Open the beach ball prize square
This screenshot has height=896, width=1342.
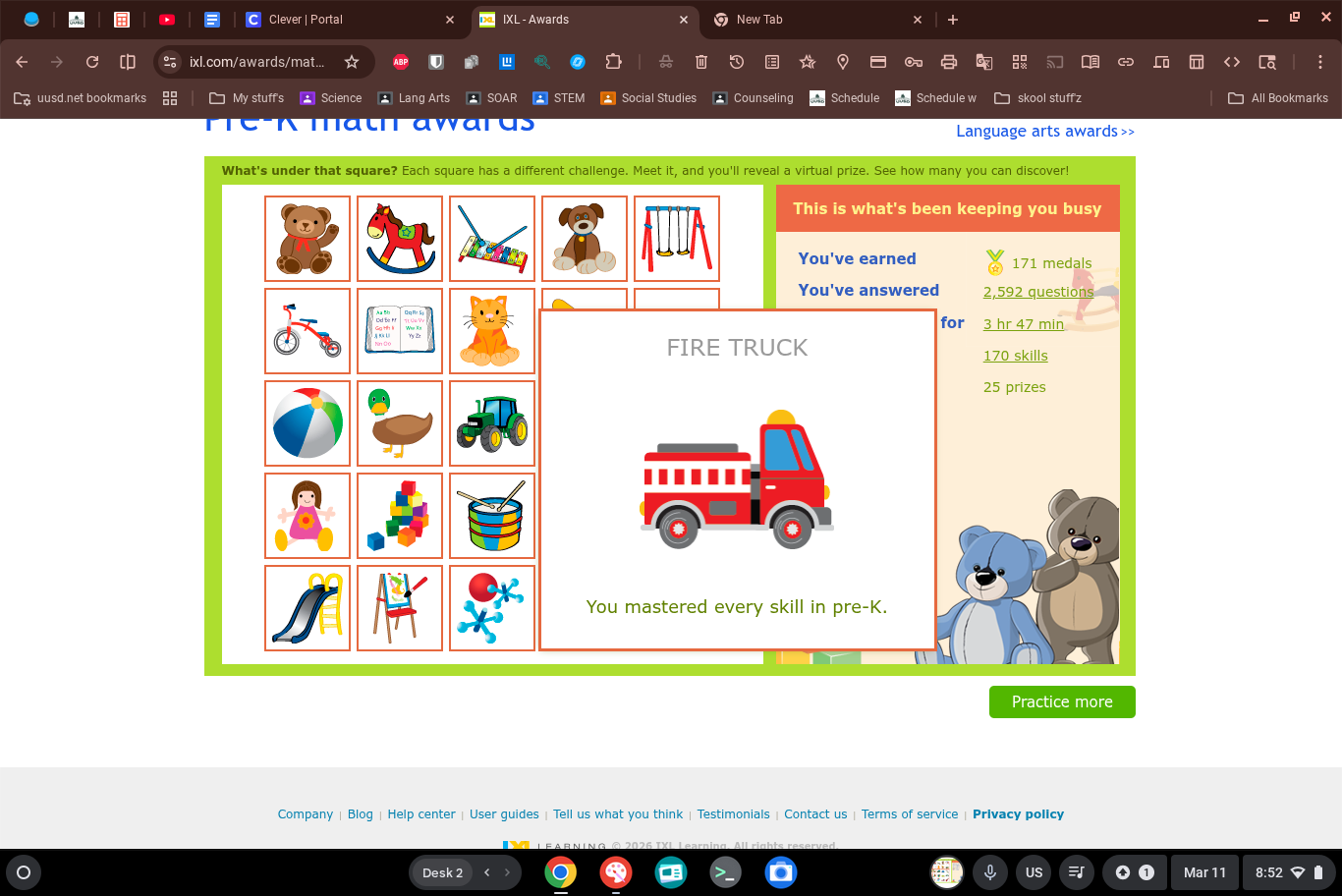pyautogui.click(x=308, y=423)
